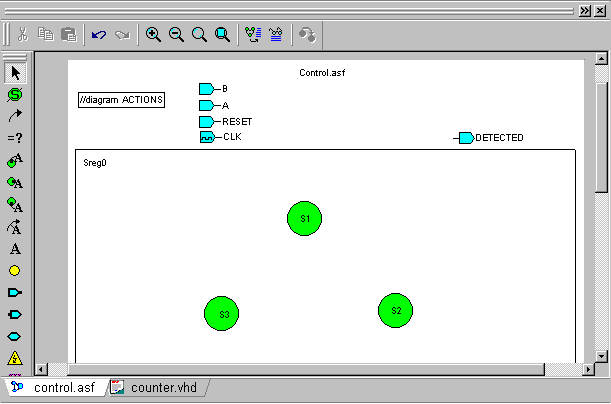611x404 pixels.
Task: Select the //diagram ACTIONS text box
Action: click(122, 100)
